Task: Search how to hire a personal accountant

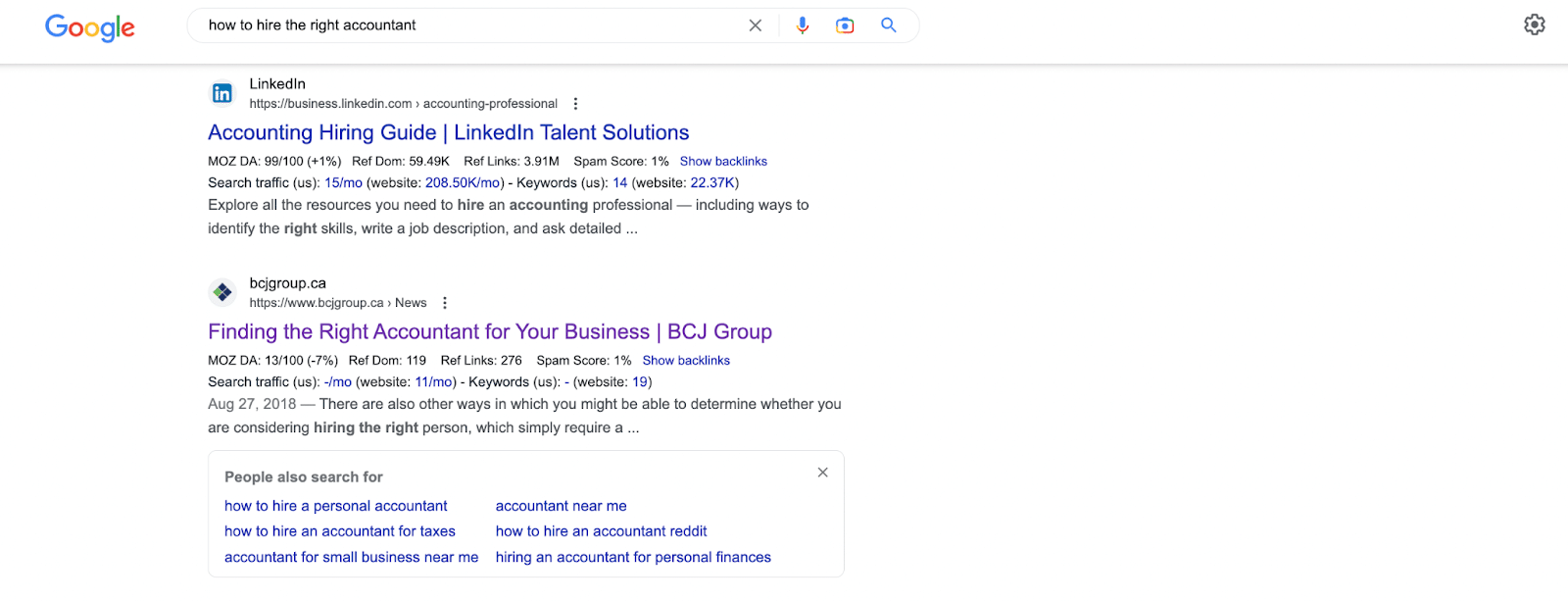Action: point(336,506)
